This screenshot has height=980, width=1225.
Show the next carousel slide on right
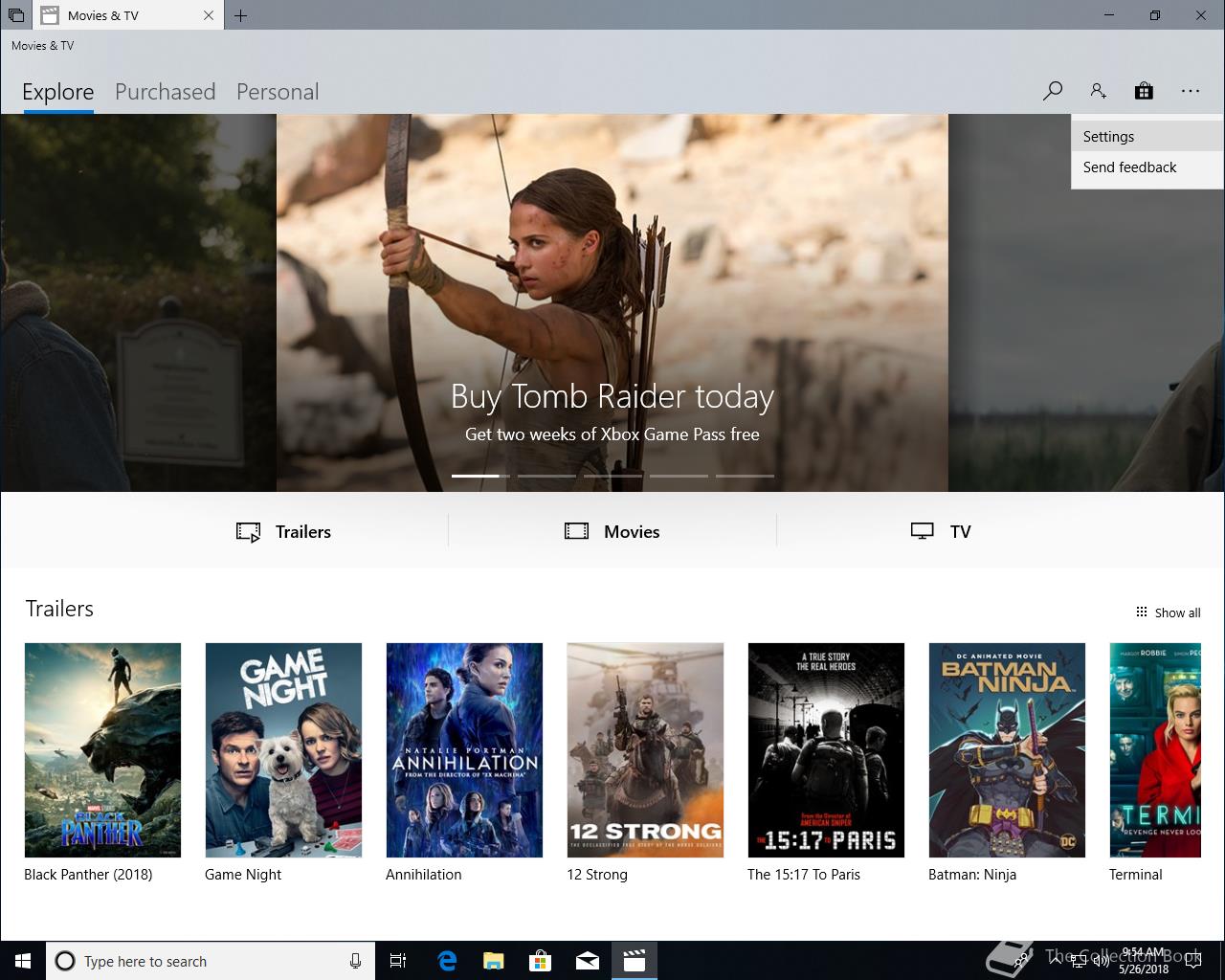pos(1086,302)
